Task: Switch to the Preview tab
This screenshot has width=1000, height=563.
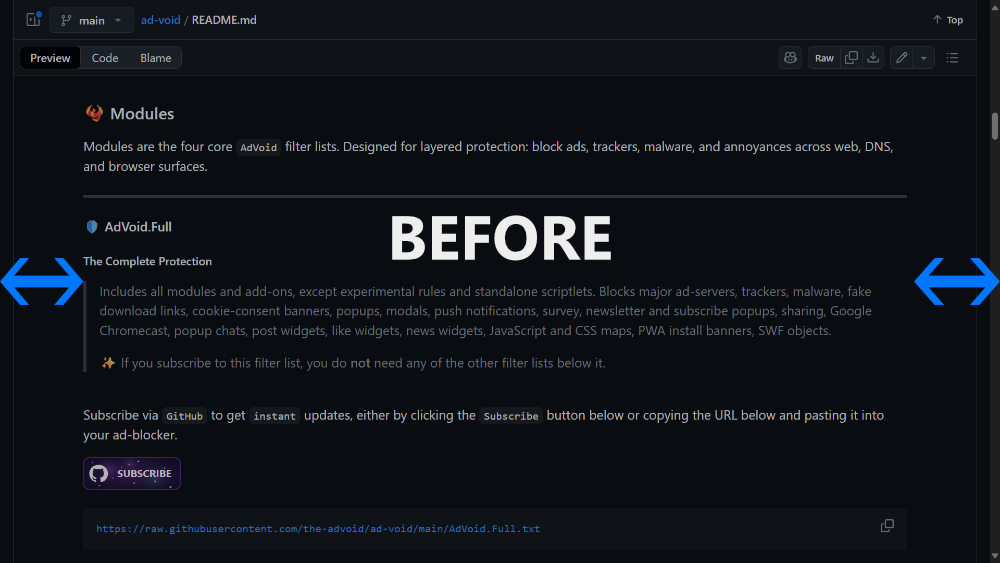Action: pyautogui.click(x=50, y=58)
